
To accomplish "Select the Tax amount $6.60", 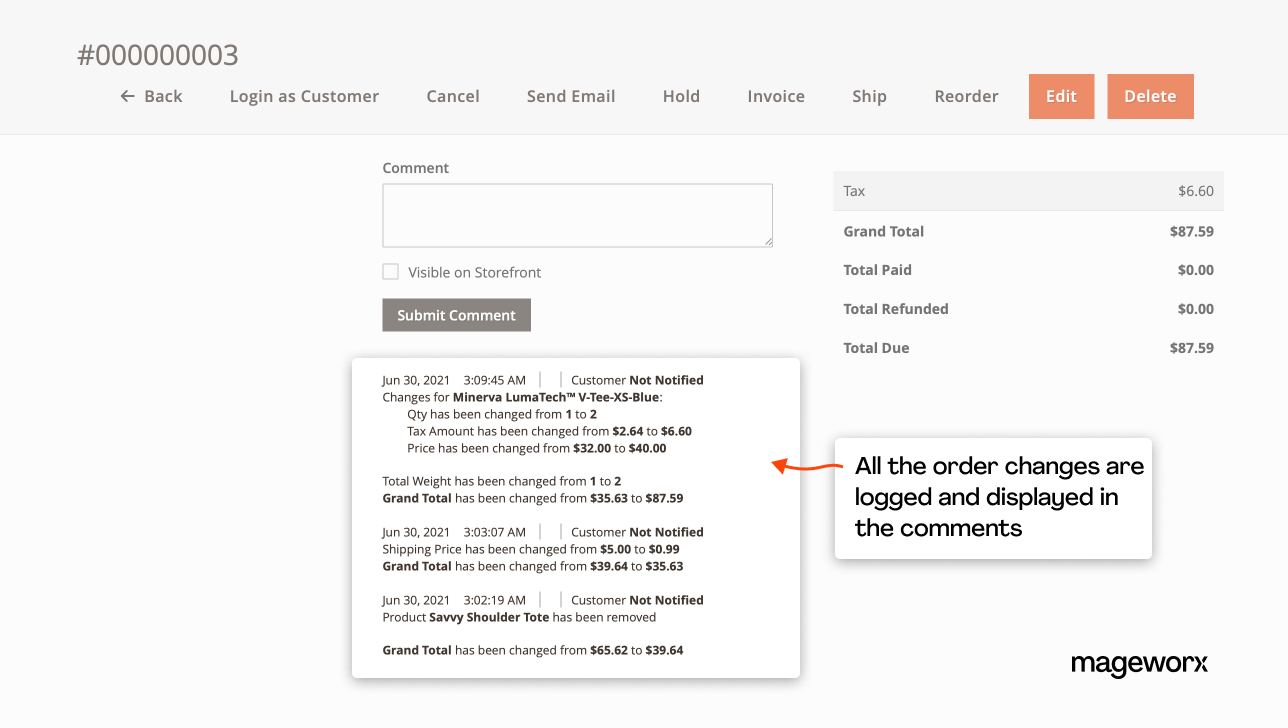I will click(1195, 190).
